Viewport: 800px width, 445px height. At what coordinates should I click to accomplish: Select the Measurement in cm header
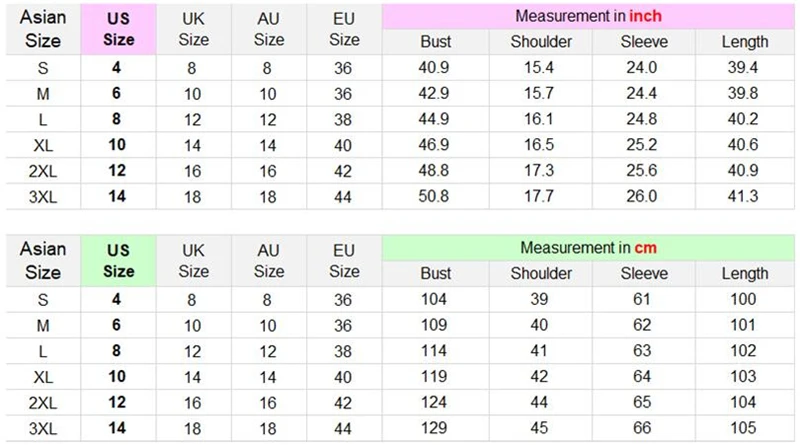pos(588,248)
